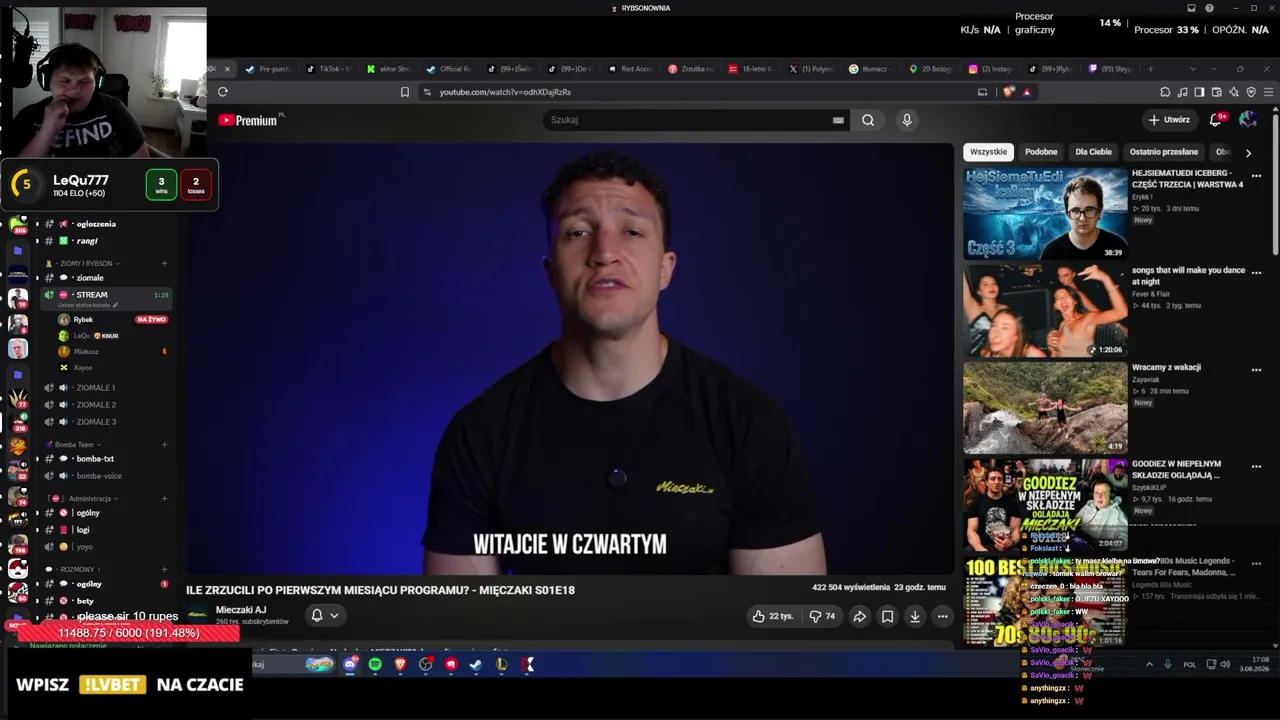Screen dimensions: 1280x720
Task: Switch to the Pre-purchase browser tab
Action: point(268,69)
